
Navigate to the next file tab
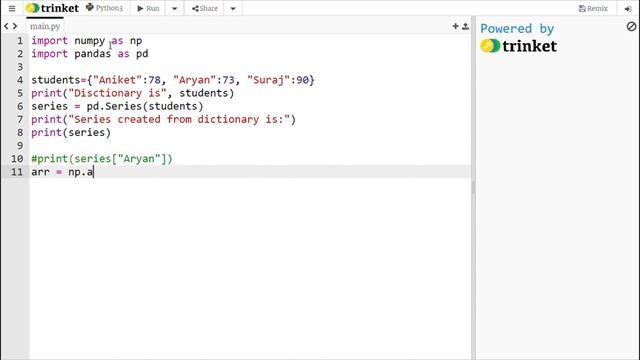15,26
